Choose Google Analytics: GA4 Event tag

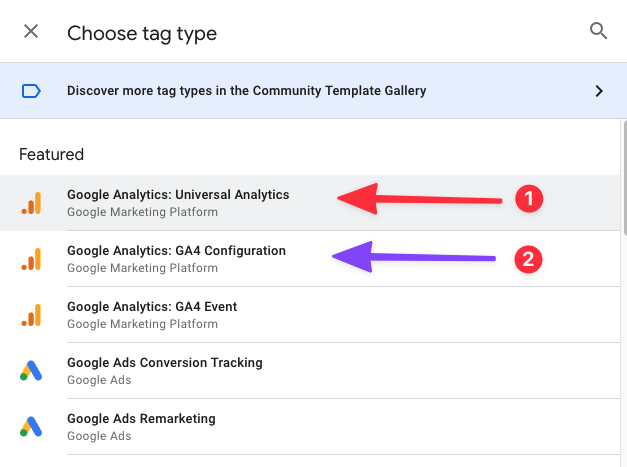[310, 315]
